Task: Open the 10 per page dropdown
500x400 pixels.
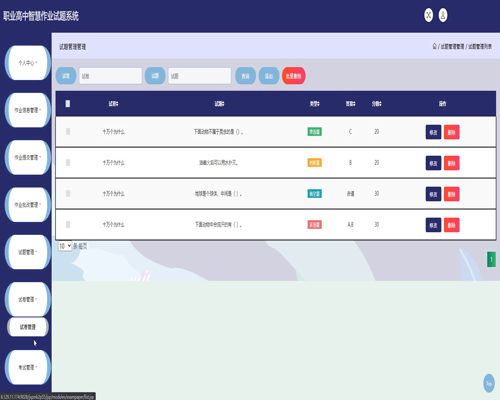Action: [x=65, y=246]
